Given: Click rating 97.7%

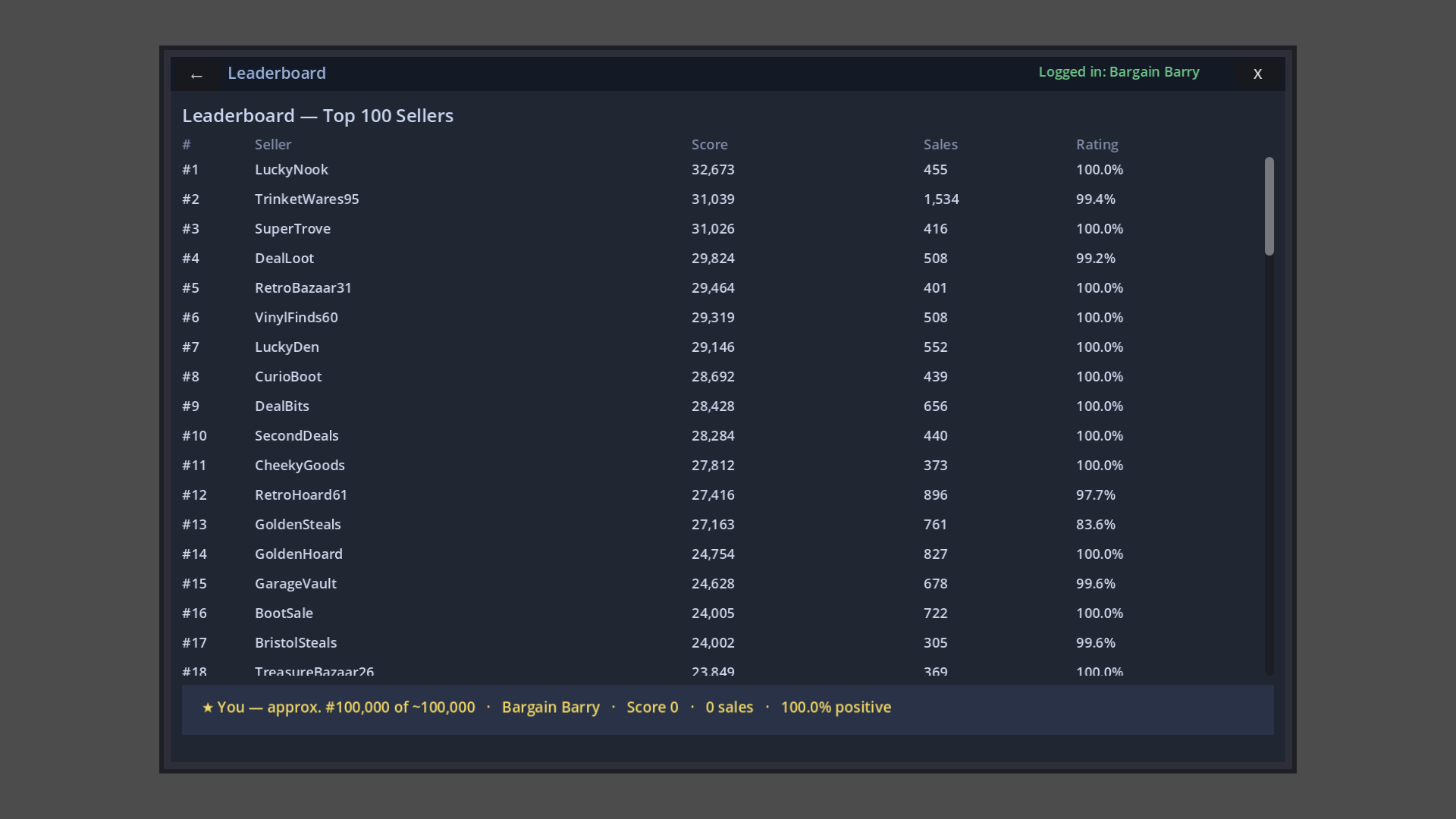Looking at the screenshot, I should click(1095, 495).
